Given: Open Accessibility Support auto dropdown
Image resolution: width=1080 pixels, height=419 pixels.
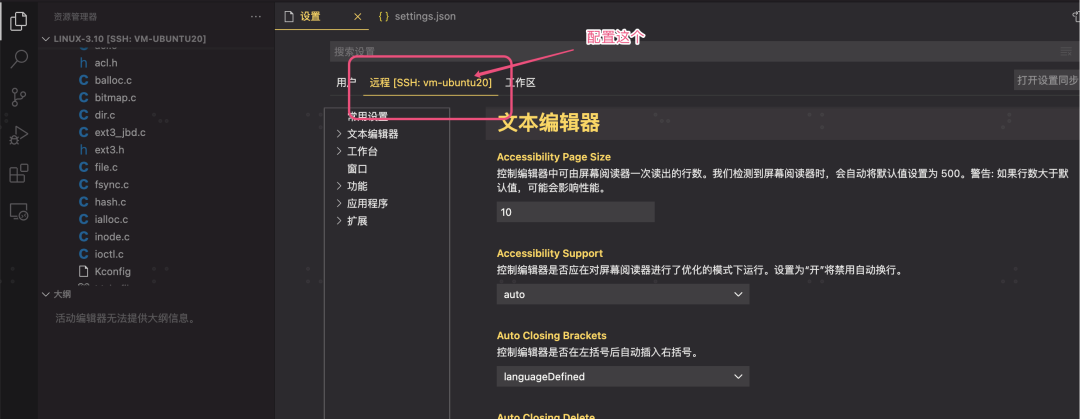Looking at the screenshot, I should coord(623,294).
